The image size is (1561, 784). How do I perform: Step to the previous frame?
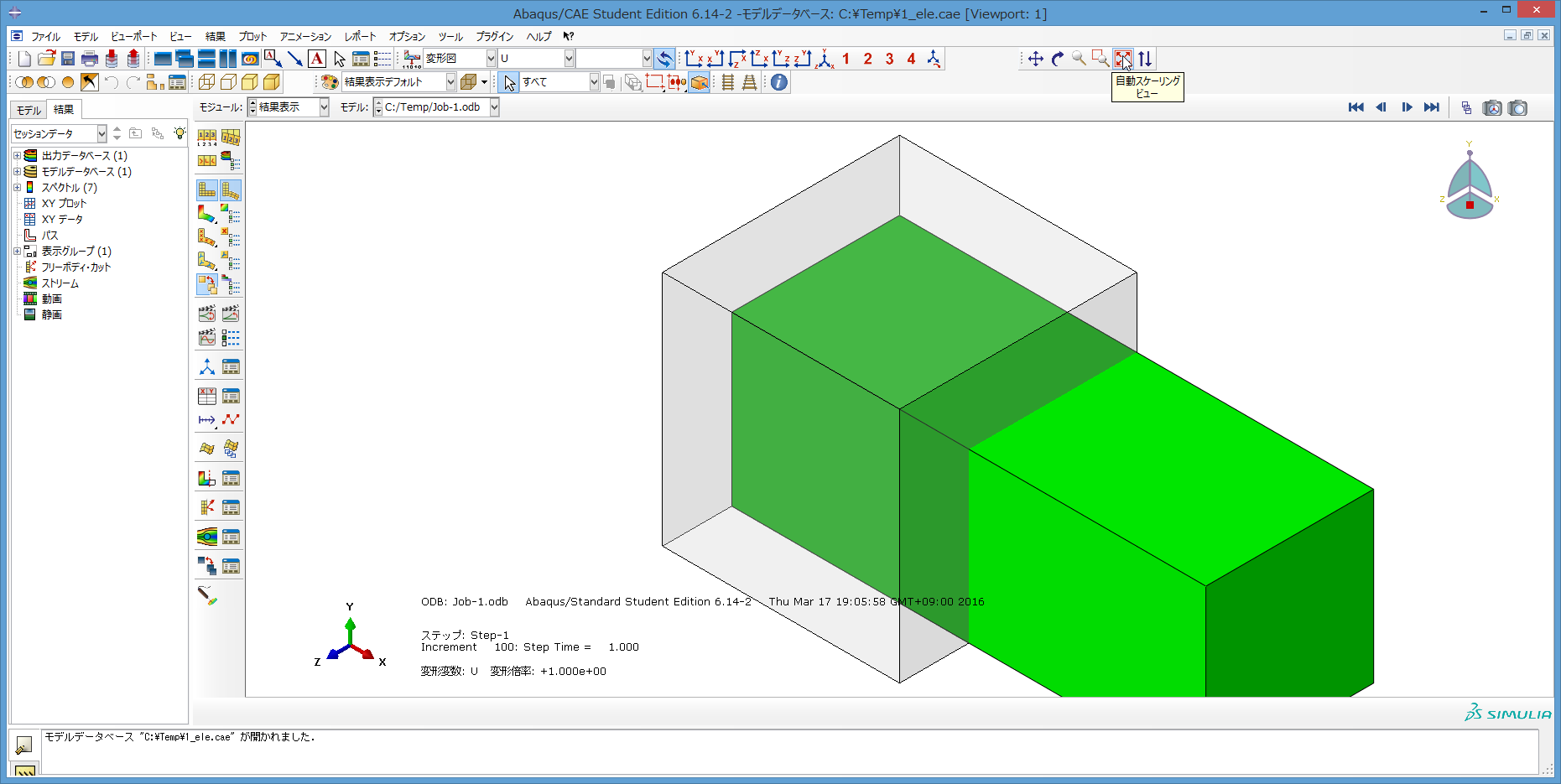click(x=1381, y=107)
